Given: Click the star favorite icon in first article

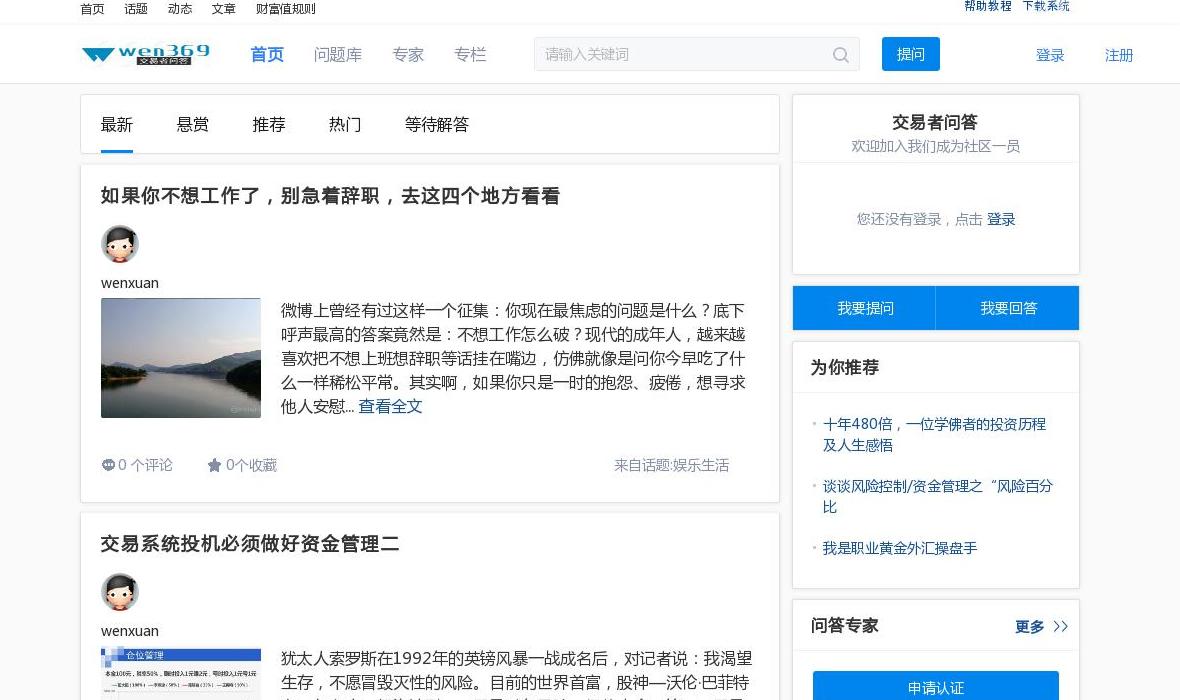Looking at the screenshot, I should tap(214, 465).
